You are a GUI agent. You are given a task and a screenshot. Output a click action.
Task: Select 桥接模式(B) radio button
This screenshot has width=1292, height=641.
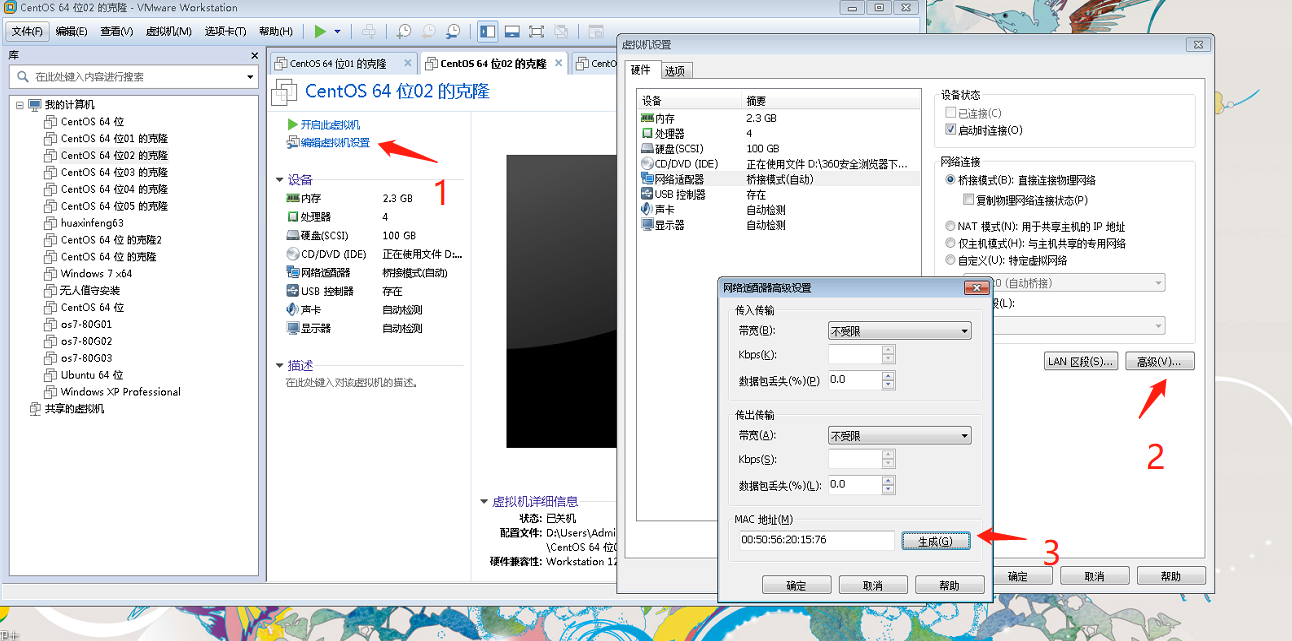pos(951,180)
